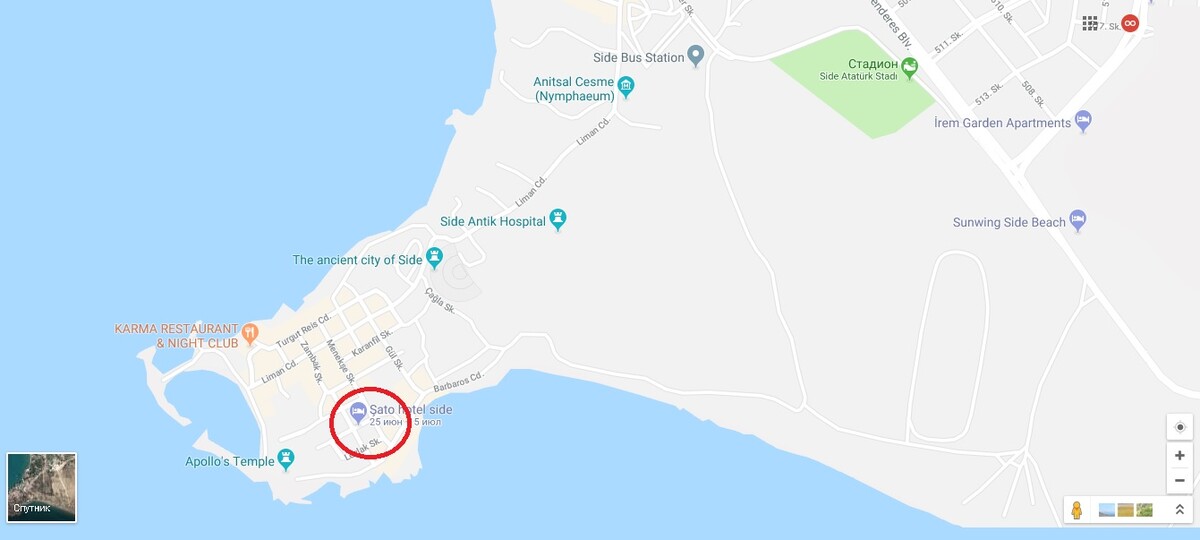Viewport: 1200px width, 540px height.
Task: Switch to satellite view thumbnail (Спутник)
Action: [x=42, y=487]
